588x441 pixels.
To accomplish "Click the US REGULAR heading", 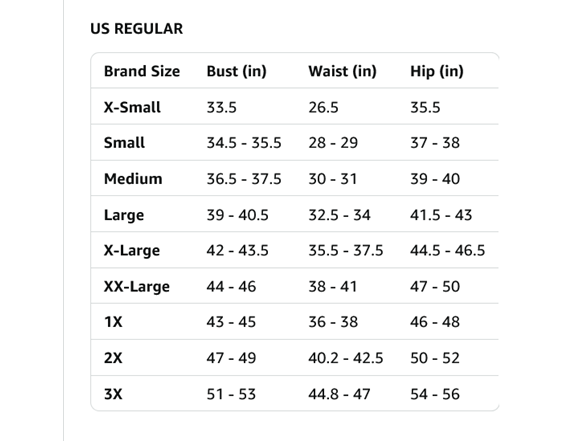I will (x=136, y=28).
